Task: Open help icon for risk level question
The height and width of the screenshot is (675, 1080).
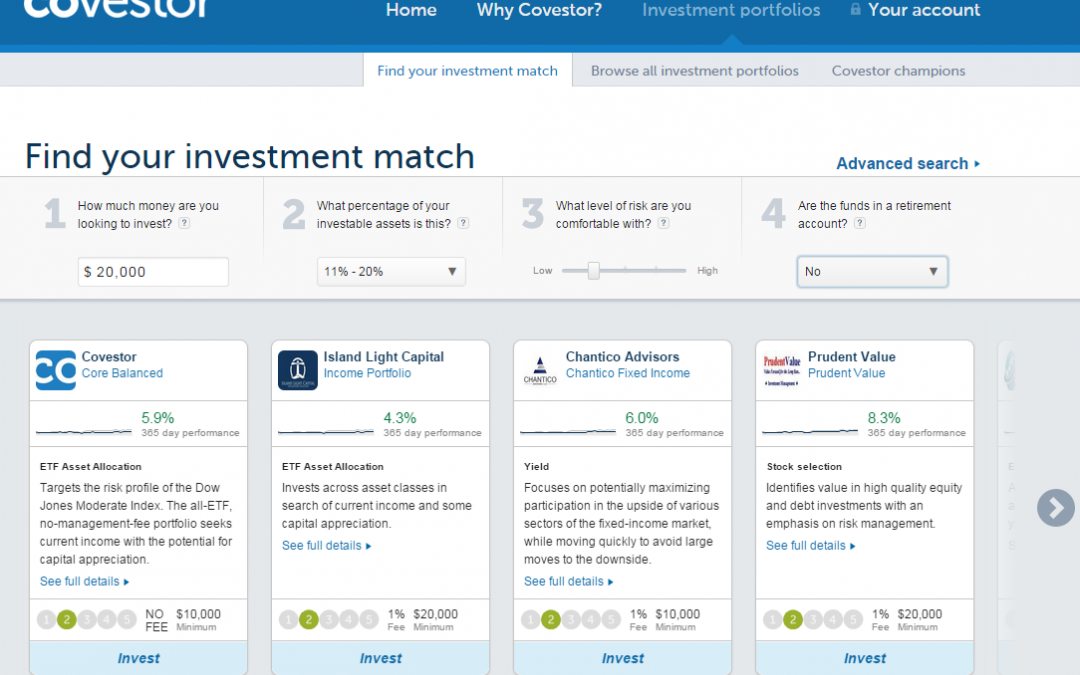Action: [x=664, y=224]
